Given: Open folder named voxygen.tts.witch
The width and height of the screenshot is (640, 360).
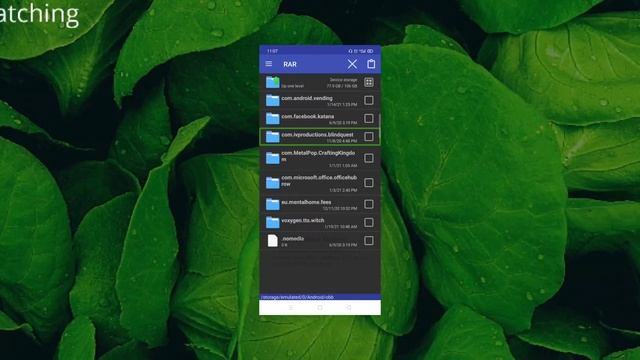Looking at the screenshot, I should (303, 220).
